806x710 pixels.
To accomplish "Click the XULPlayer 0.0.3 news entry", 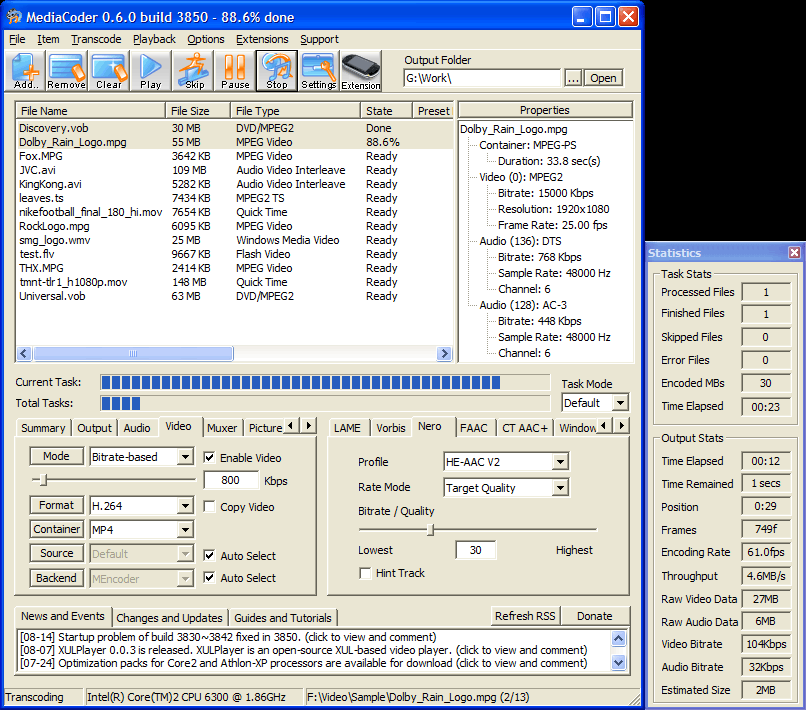I will click(304, 650).
